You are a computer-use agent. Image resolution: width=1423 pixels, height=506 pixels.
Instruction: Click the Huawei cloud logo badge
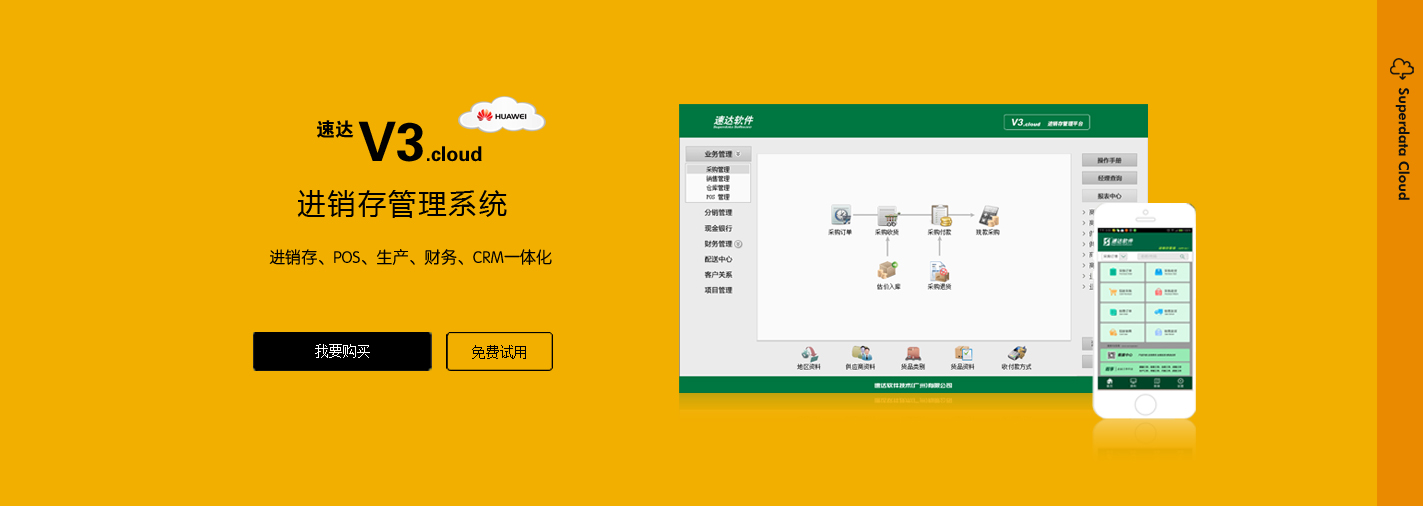tap(502, 116)
